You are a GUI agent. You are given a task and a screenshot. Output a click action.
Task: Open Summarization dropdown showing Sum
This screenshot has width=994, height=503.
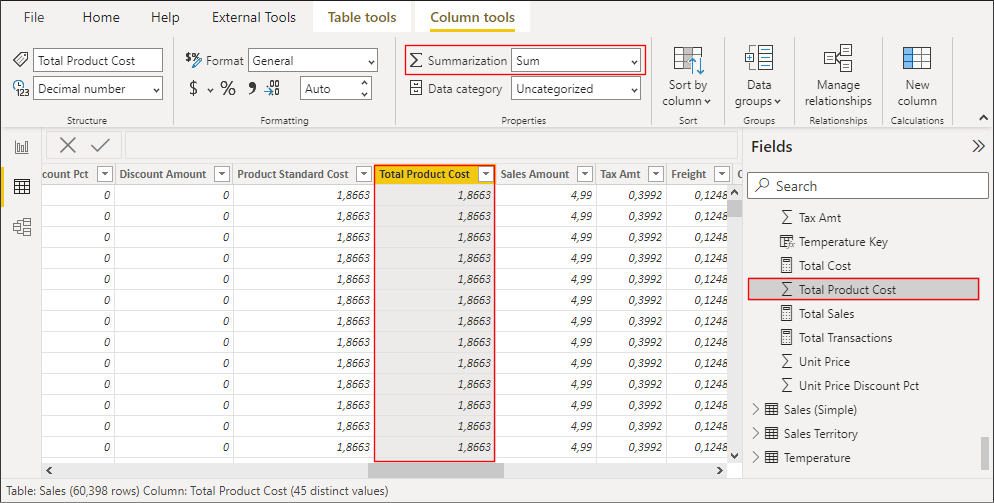pos(576,61)
